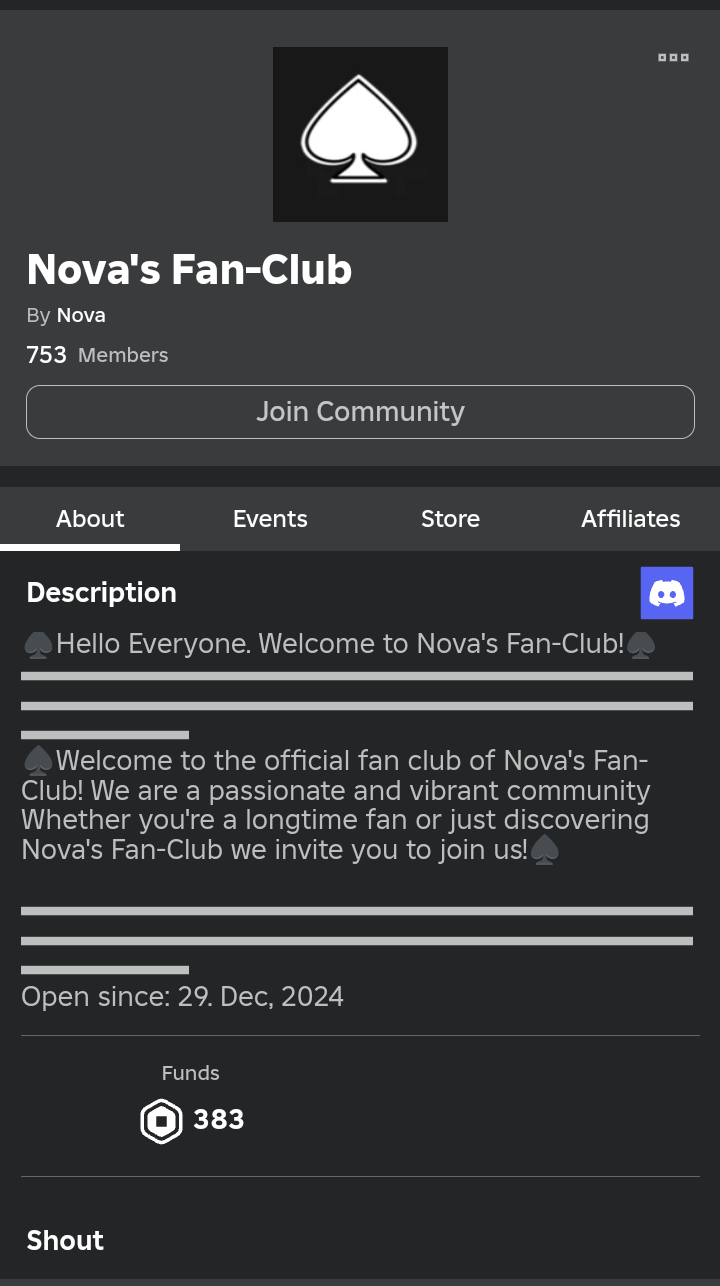Click the Robux currency icon under Funds

[x=161, y=1121]
